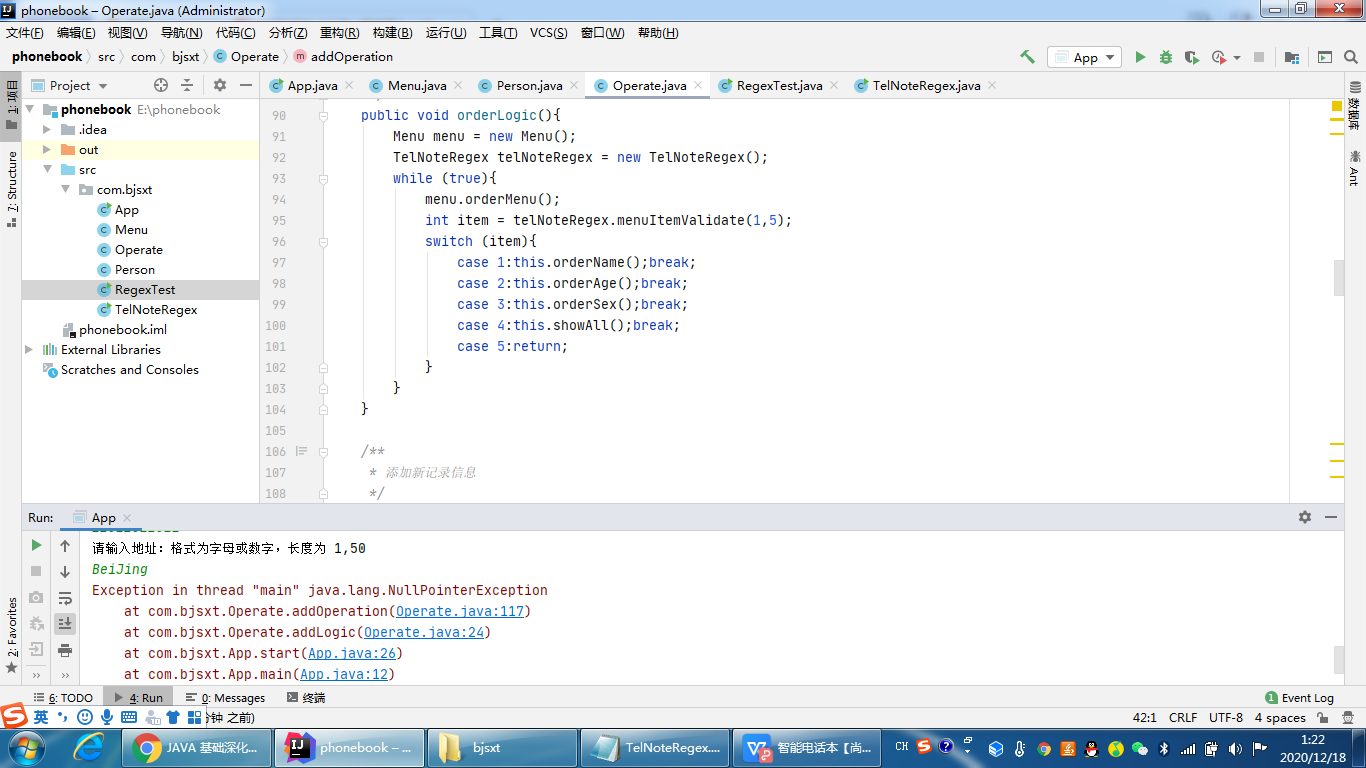Launch Internet Explorer from taskbar
1366x768 pixels.
click(88, 747)
